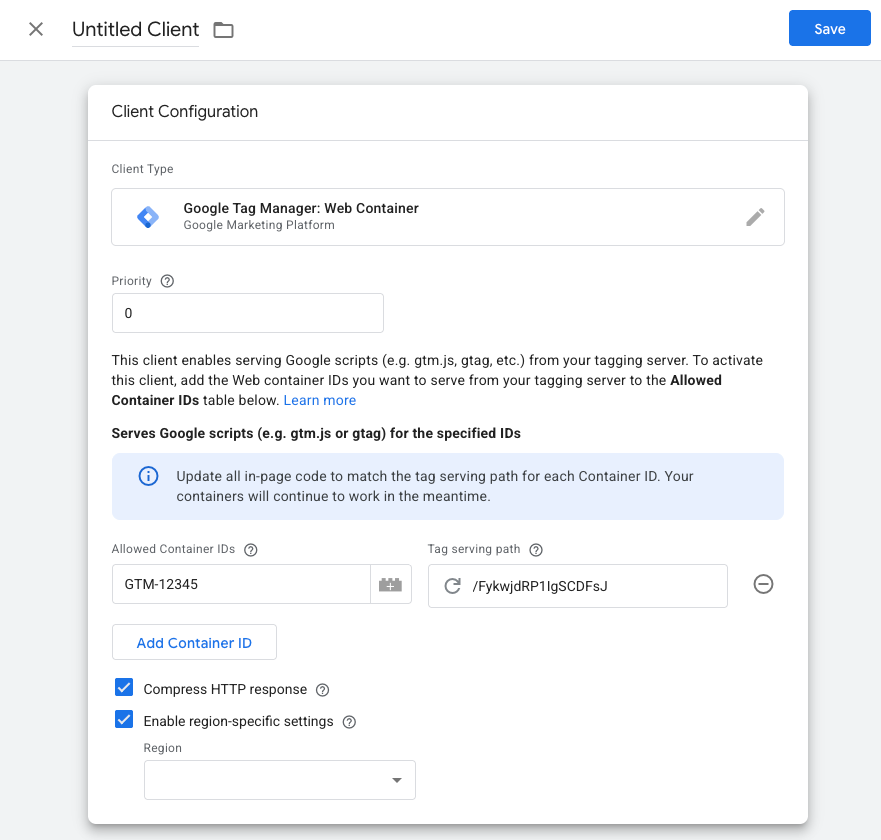Viewport: 881px width, 840px height.
Task: Insert variable via brick icon
Action: tap(390, 584)
